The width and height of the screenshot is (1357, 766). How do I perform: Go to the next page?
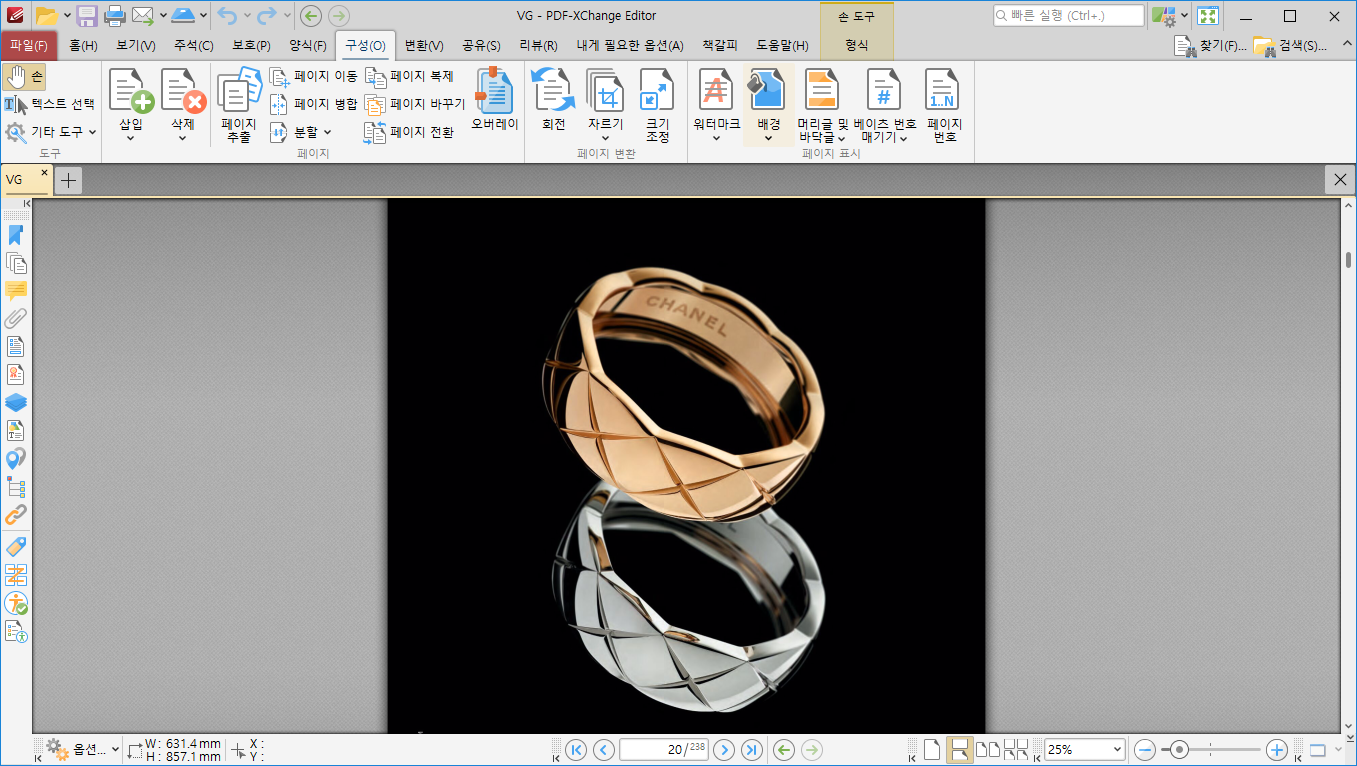click(x=724, y=750)
